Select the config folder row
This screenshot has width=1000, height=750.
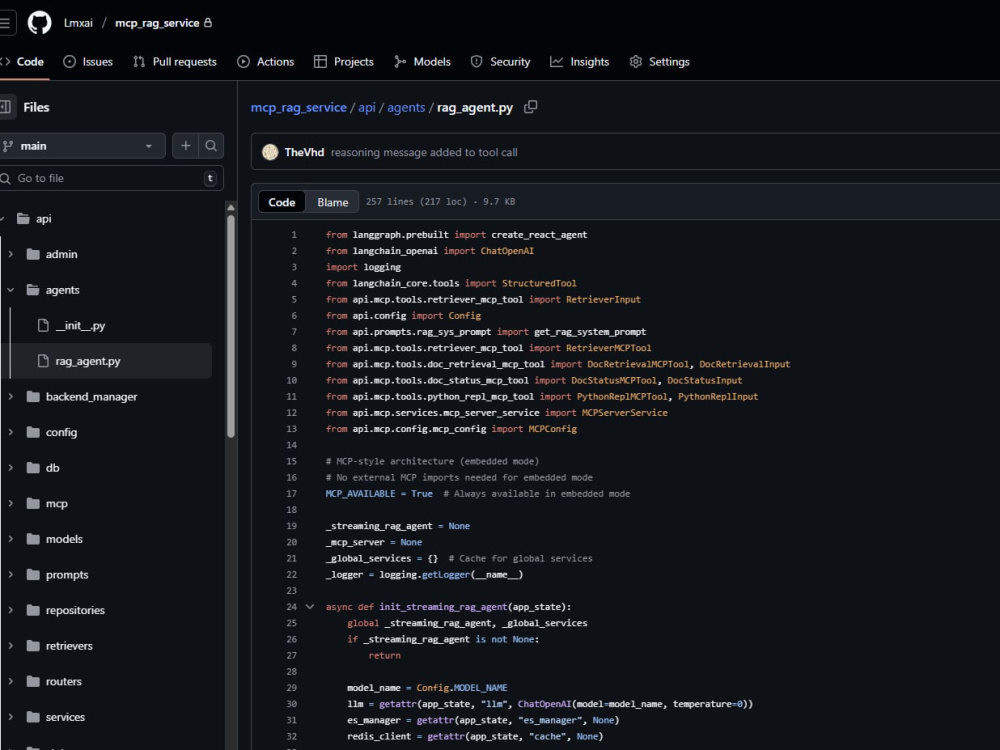106,432
